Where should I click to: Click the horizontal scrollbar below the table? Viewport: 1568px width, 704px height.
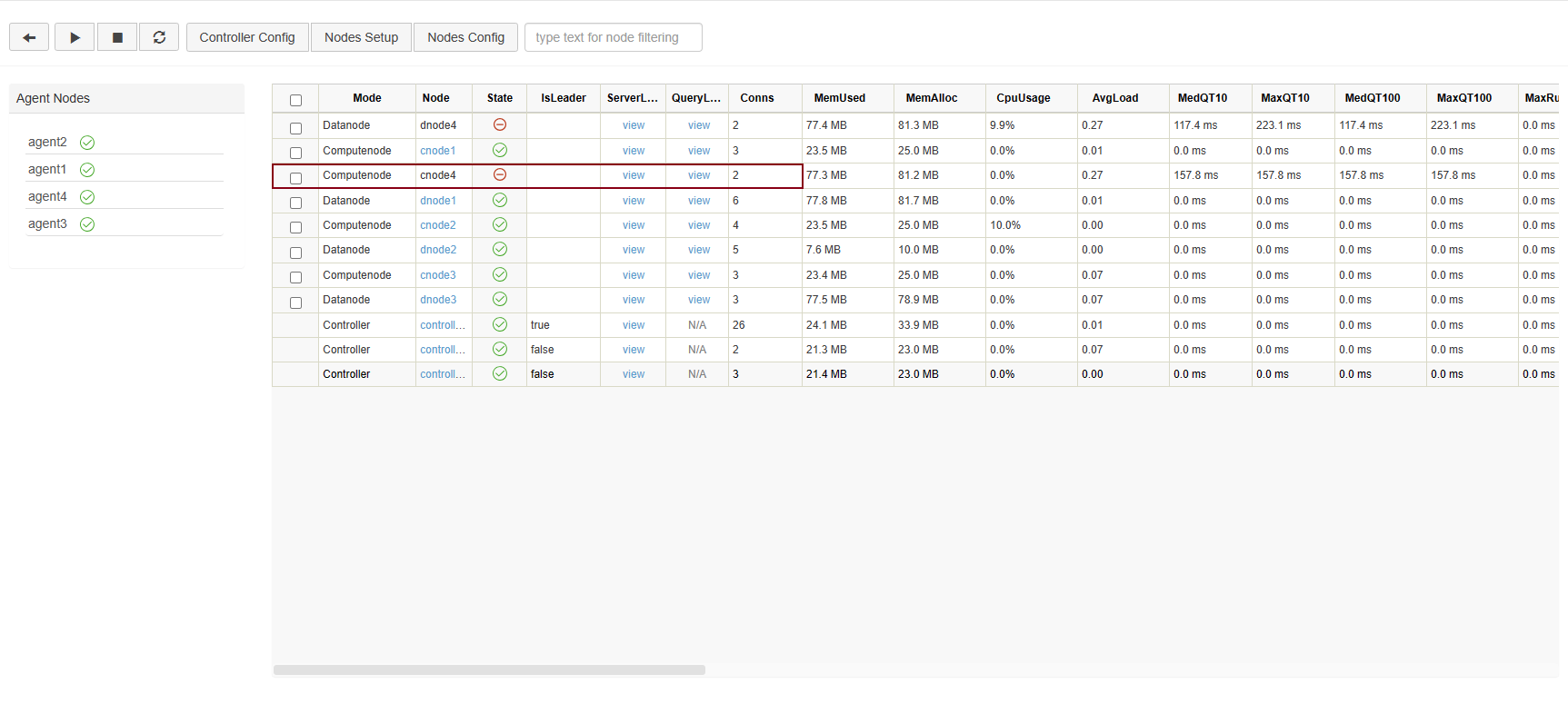489,670
